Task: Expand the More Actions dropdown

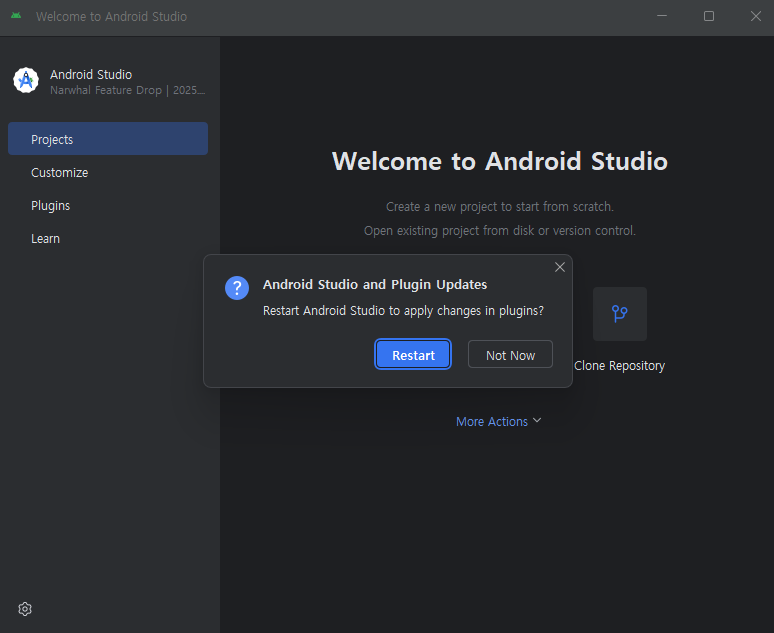Action: [x=499, y=421]
